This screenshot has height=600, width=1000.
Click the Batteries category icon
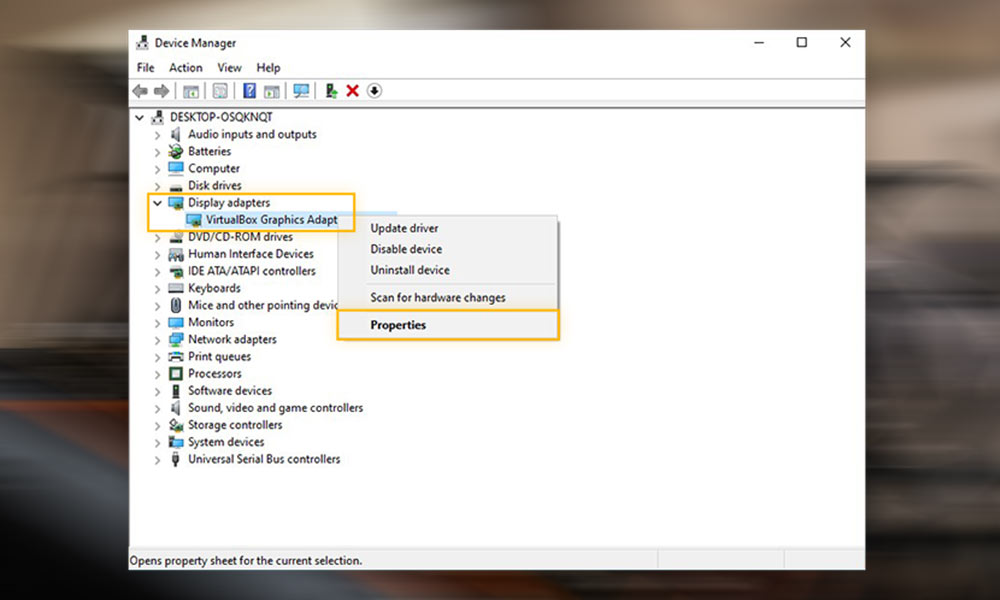(175, 151)
